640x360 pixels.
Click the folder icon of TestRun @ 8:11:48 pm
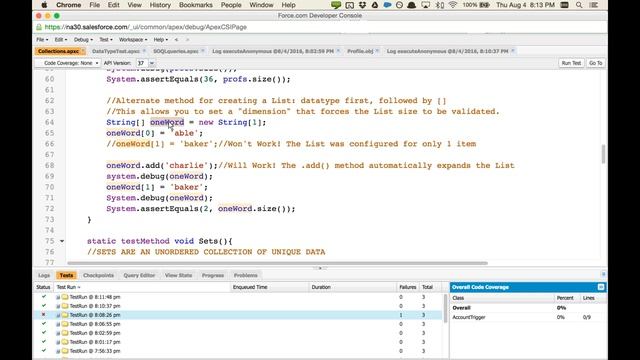point(65,297)
